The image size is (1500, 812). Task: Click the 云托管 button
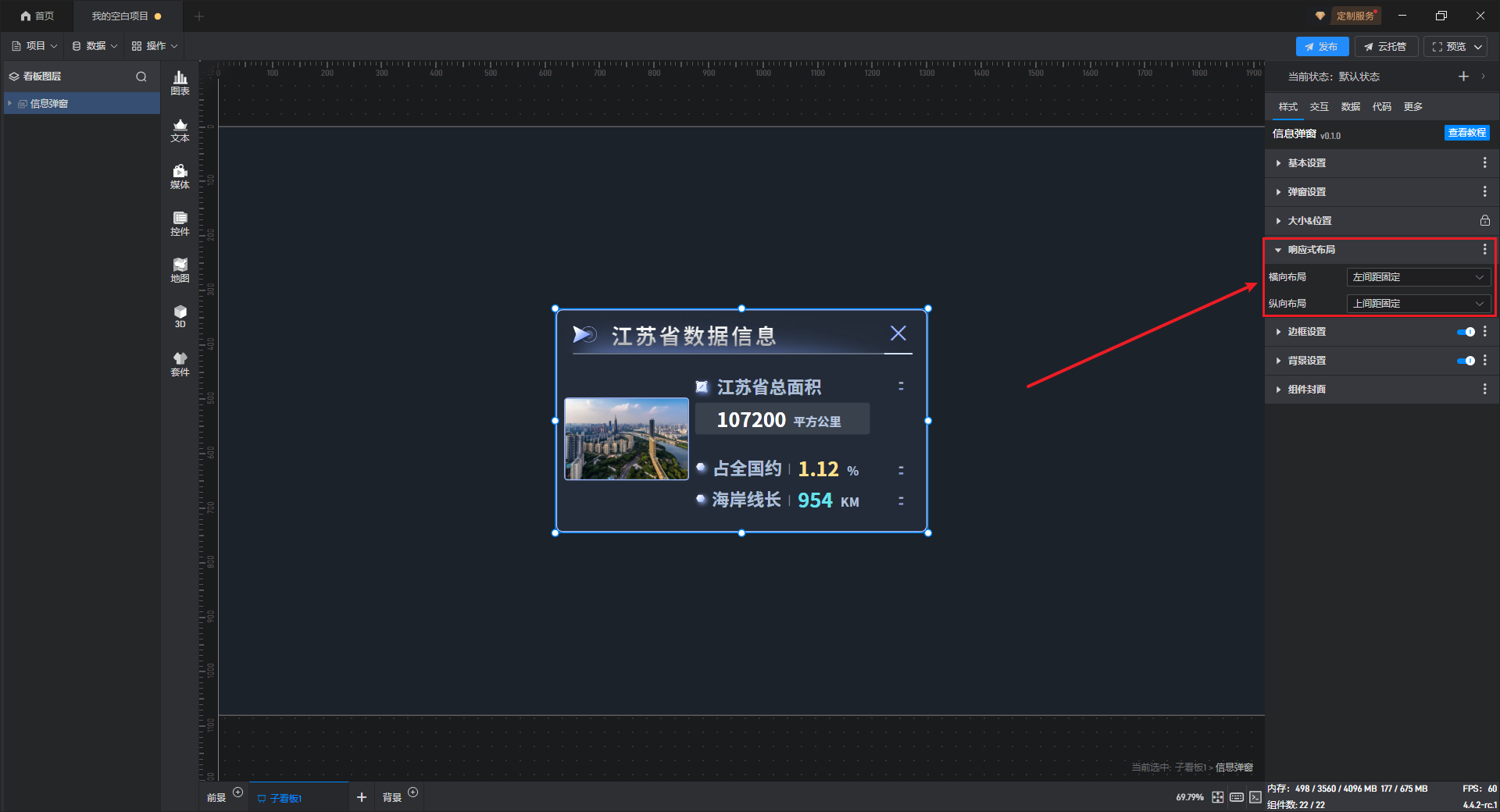tap(1386, 47)
